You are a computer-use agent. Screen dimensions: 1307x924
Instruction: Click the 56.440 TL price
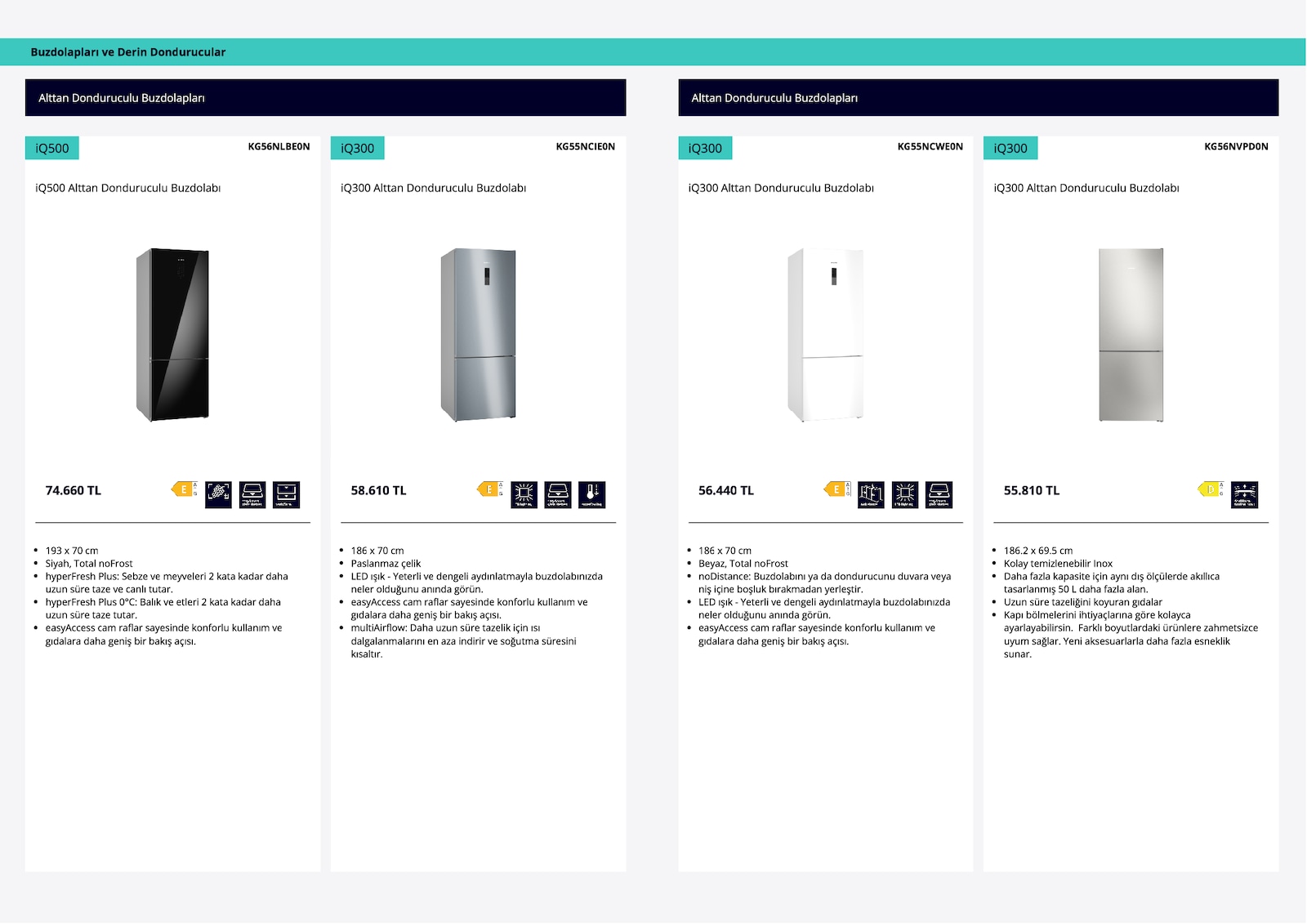[x=726, y=491]
